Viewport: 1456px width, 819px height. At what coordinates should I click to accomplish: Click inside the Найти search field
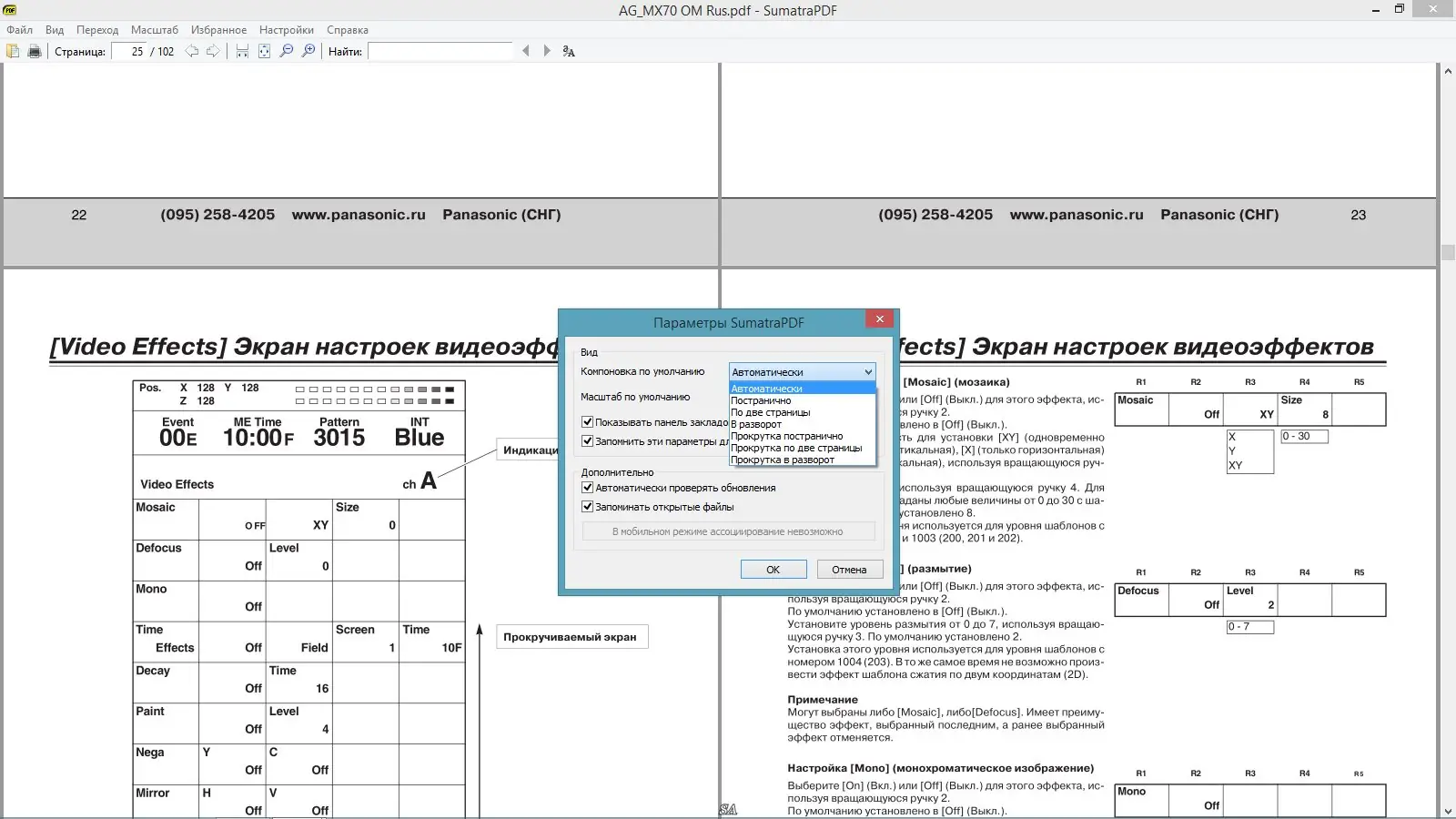coord(441,51)
